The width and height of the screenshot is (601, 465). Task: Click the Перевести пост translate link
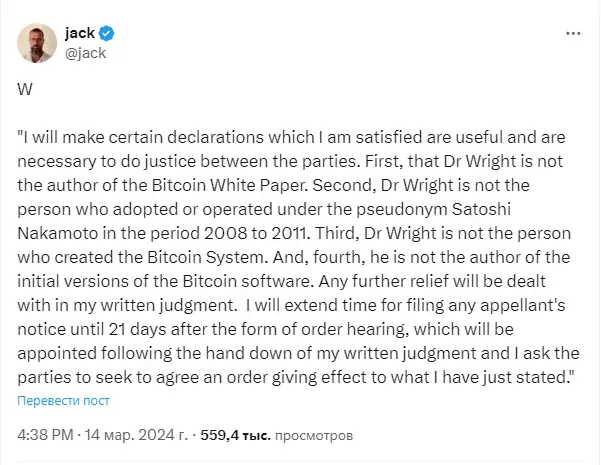[63, 401]
